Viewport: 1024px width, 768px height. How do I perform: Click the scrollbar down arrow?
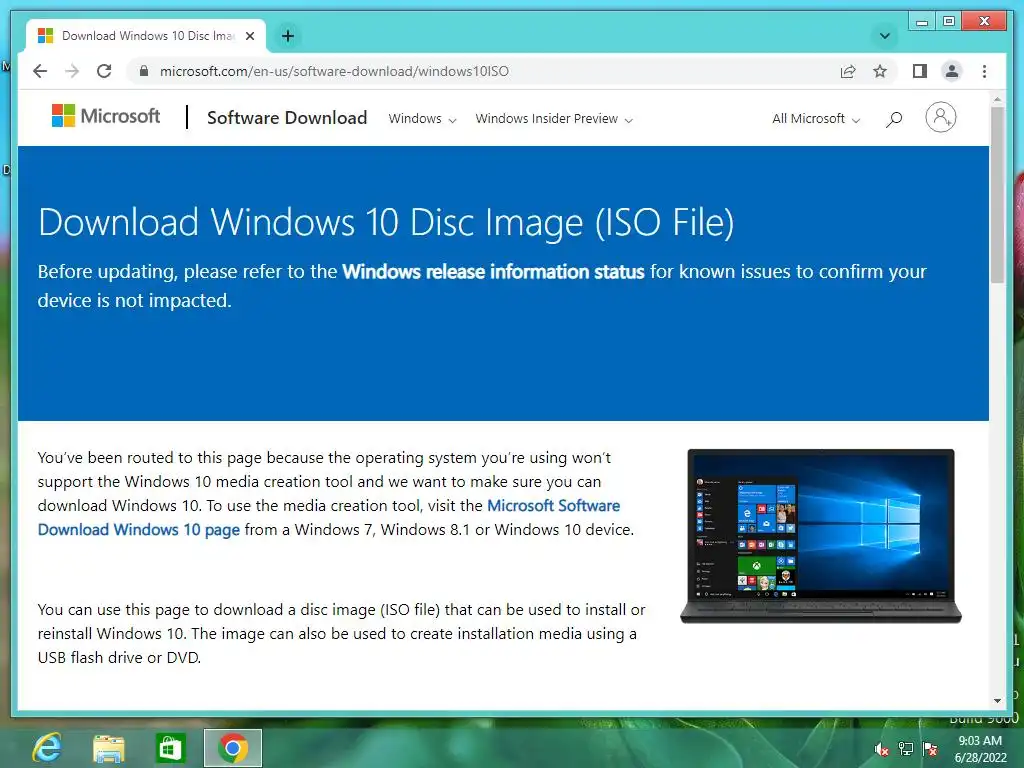click(997, 701)
